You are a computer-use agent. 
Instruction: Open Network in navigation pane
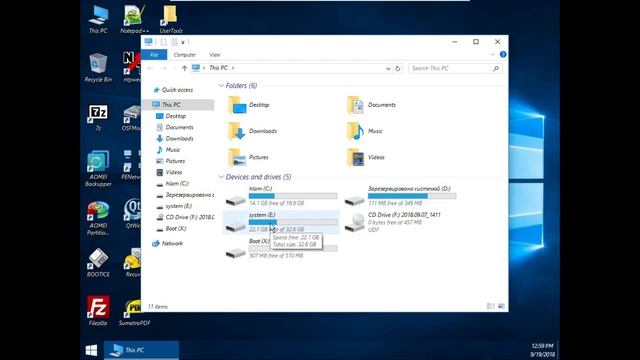172,243
